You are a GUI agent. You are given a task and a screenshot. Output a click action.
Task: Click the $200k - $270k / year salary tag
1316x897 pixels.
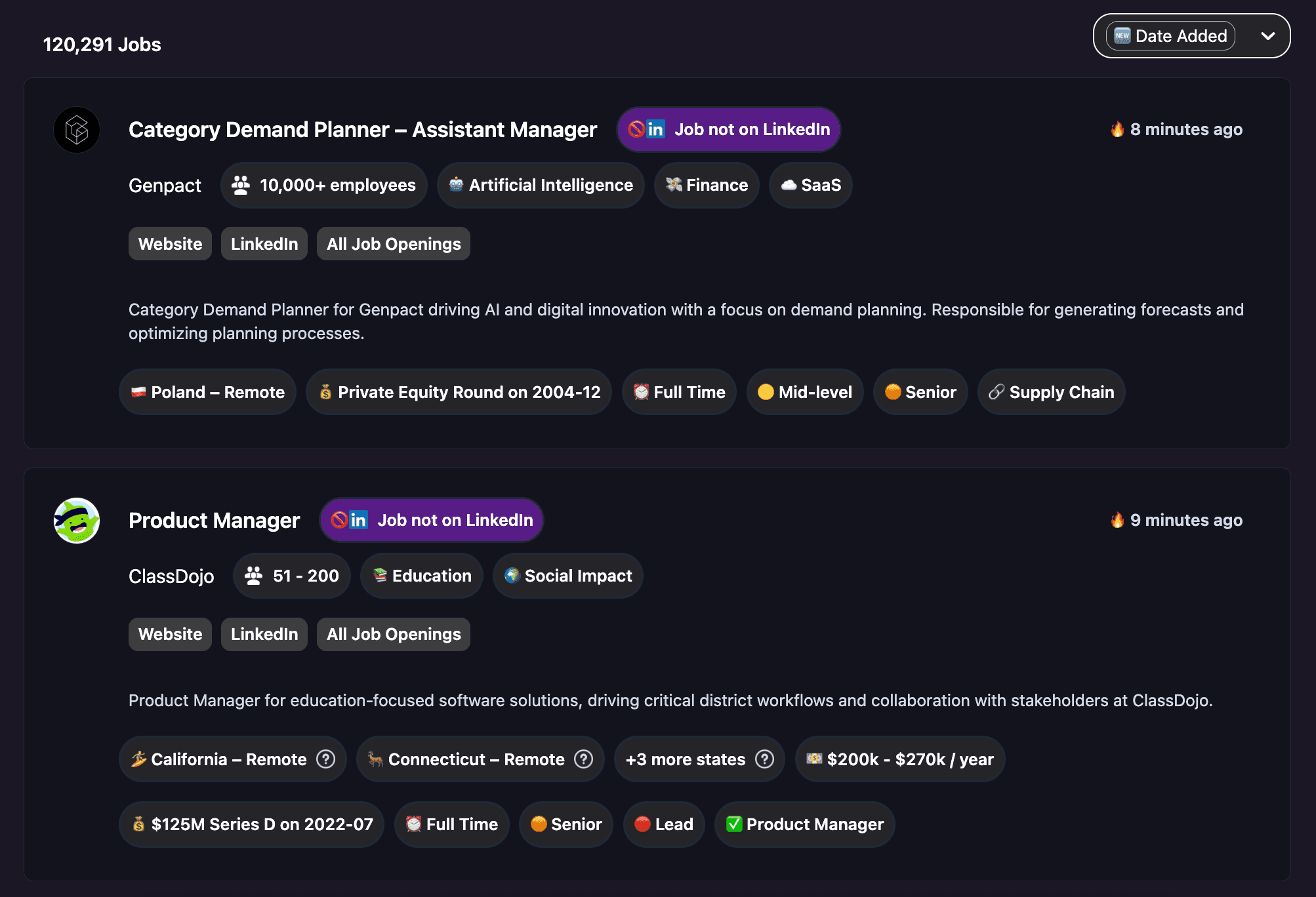click(x=899, y=759)
